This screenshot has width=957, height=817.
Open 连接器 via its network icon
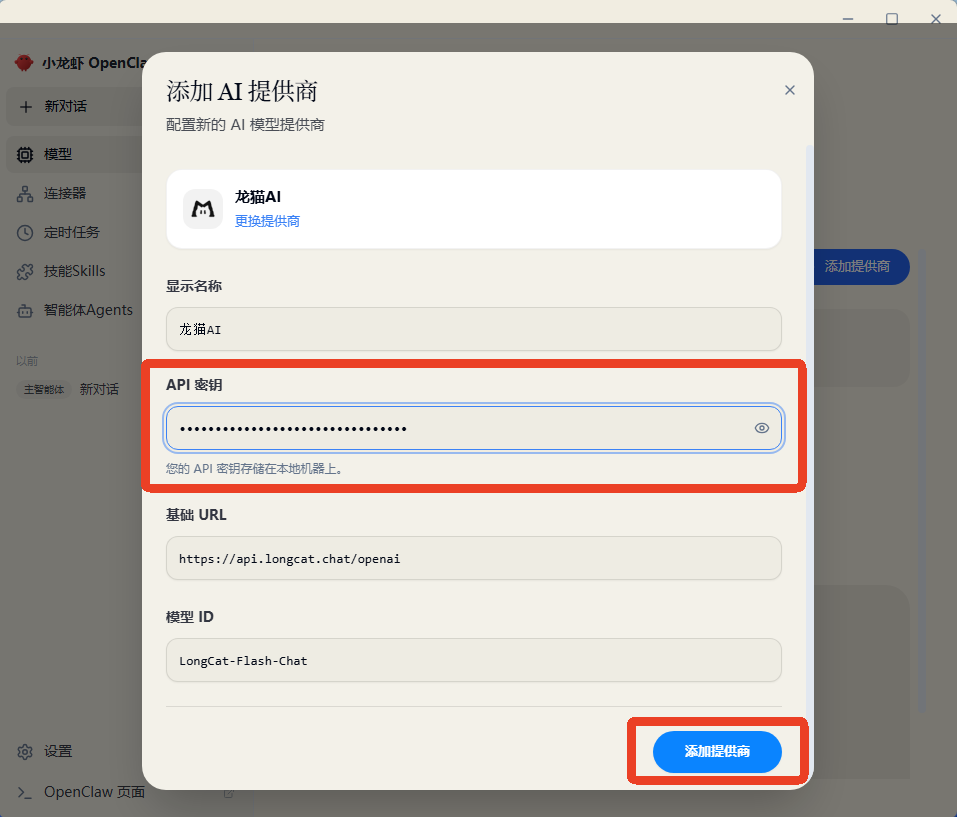coord(25,194)
